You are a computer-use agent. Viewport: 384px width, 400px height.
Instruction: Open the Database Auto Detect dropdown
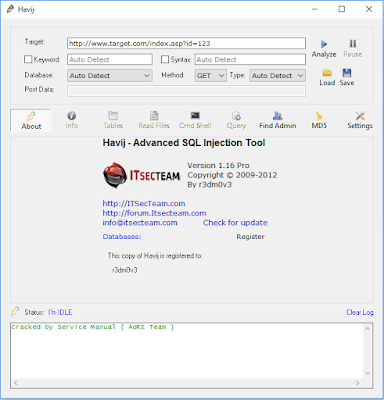(110, 75)
